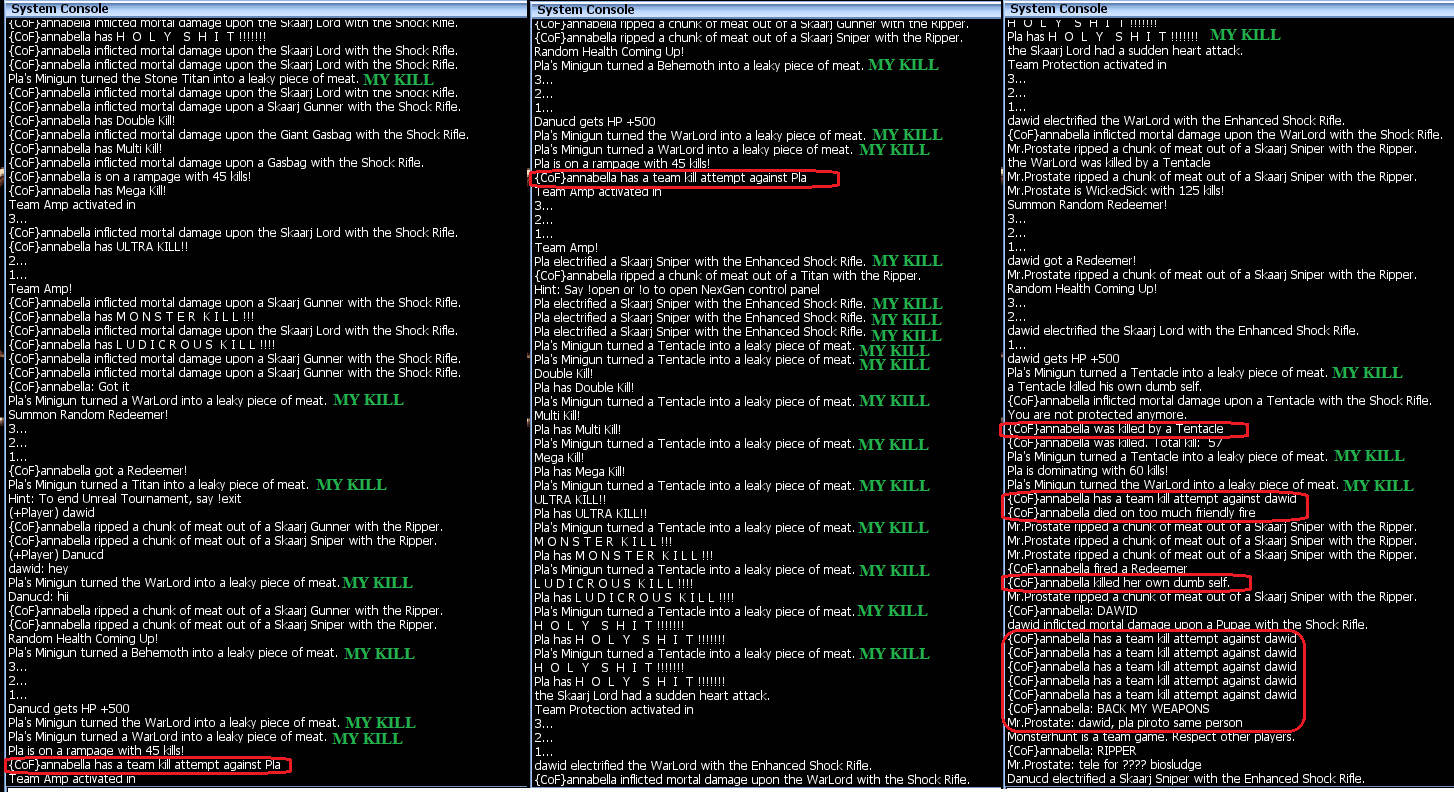Click the line "dawid got a Redeemer!"
This screenshot has height=792, width=1454.
click(1072, 260)
